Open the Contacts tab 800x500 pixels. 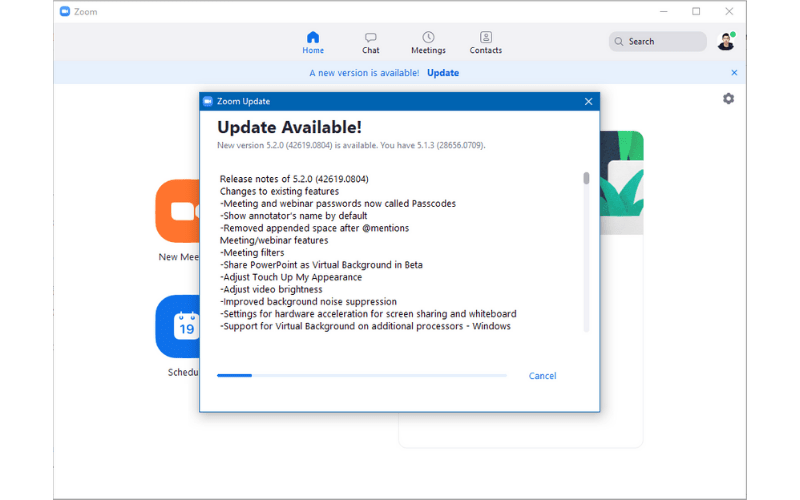486,42
